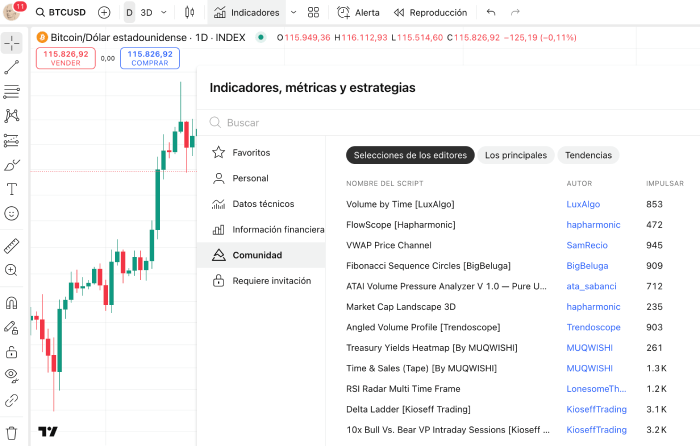Start Reproducción bar replay

[430, 13]
